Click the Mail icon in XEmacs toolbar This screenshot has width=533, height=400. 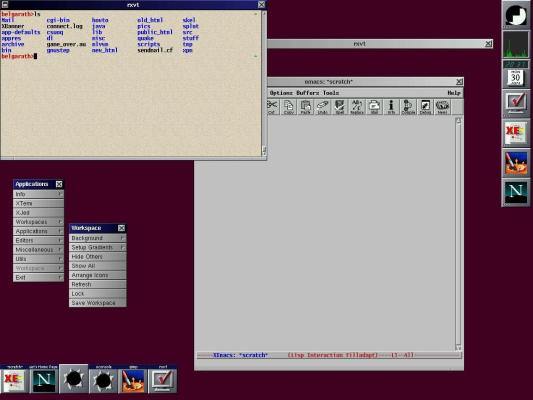[x=374, y=107]
